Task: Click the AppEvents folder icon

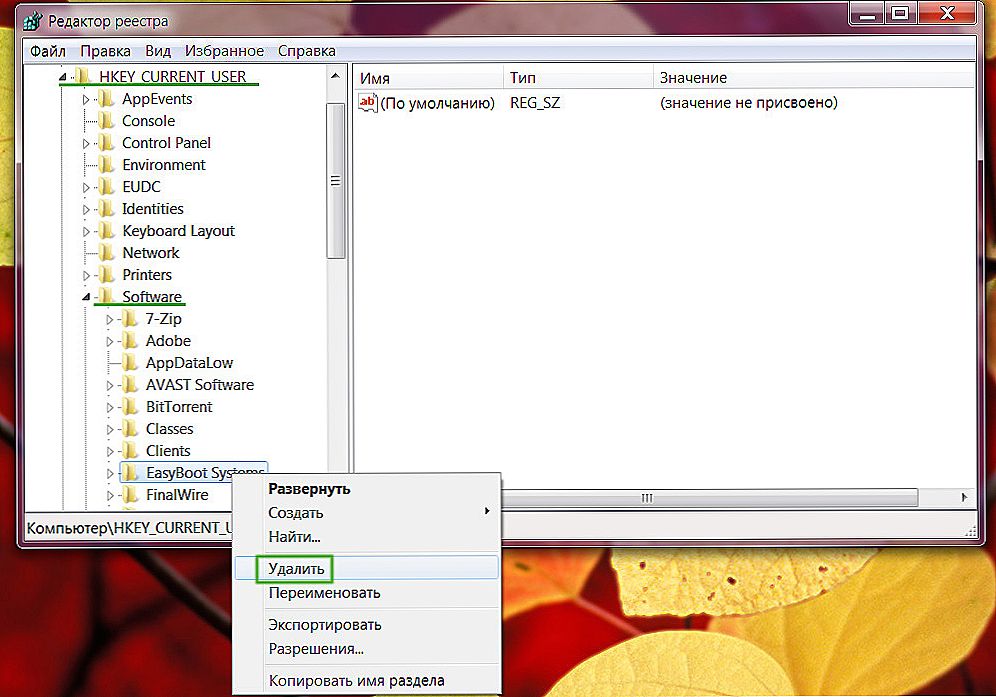Action: [107, 98]
